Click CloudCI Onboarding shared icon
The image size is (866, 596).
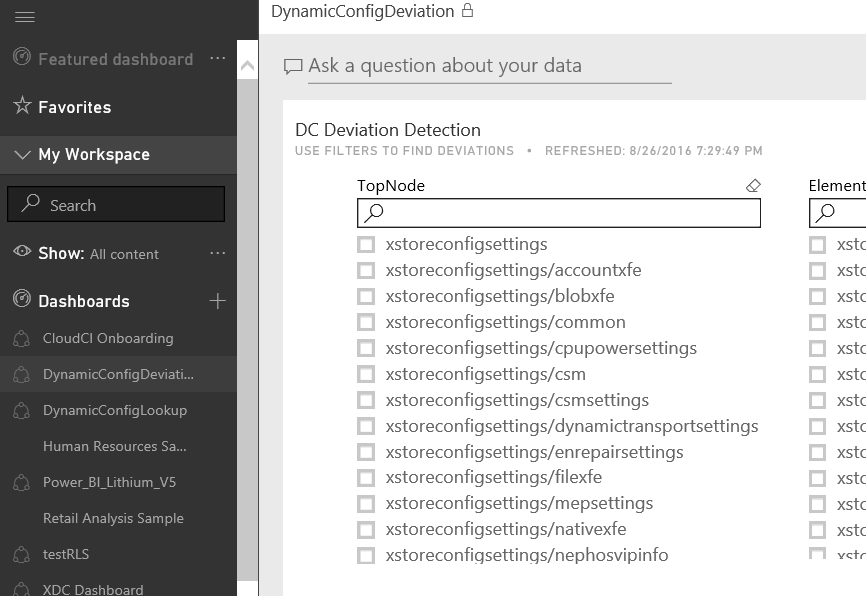21,339
